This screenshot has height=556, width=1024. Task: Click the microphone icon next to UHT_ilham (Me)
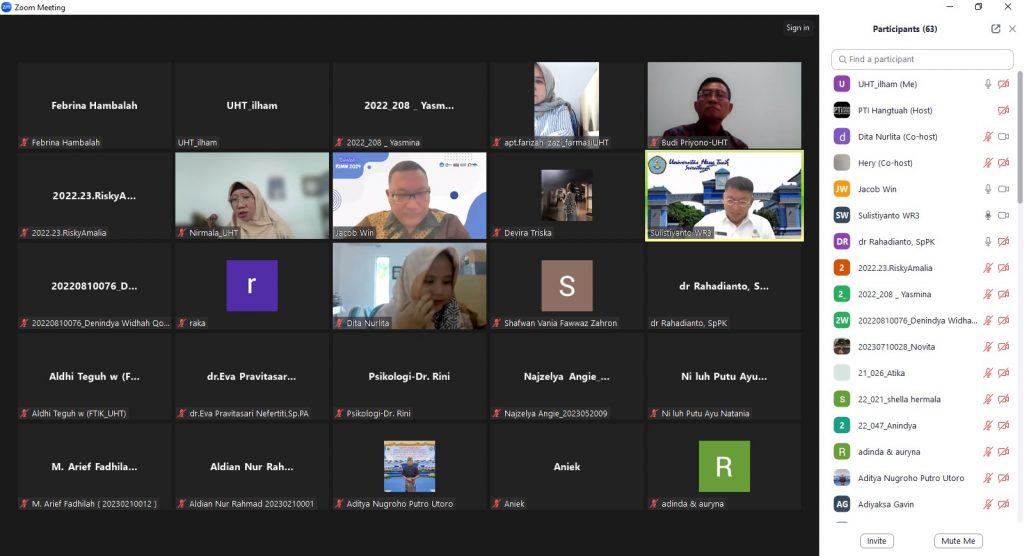pos(988,84)
